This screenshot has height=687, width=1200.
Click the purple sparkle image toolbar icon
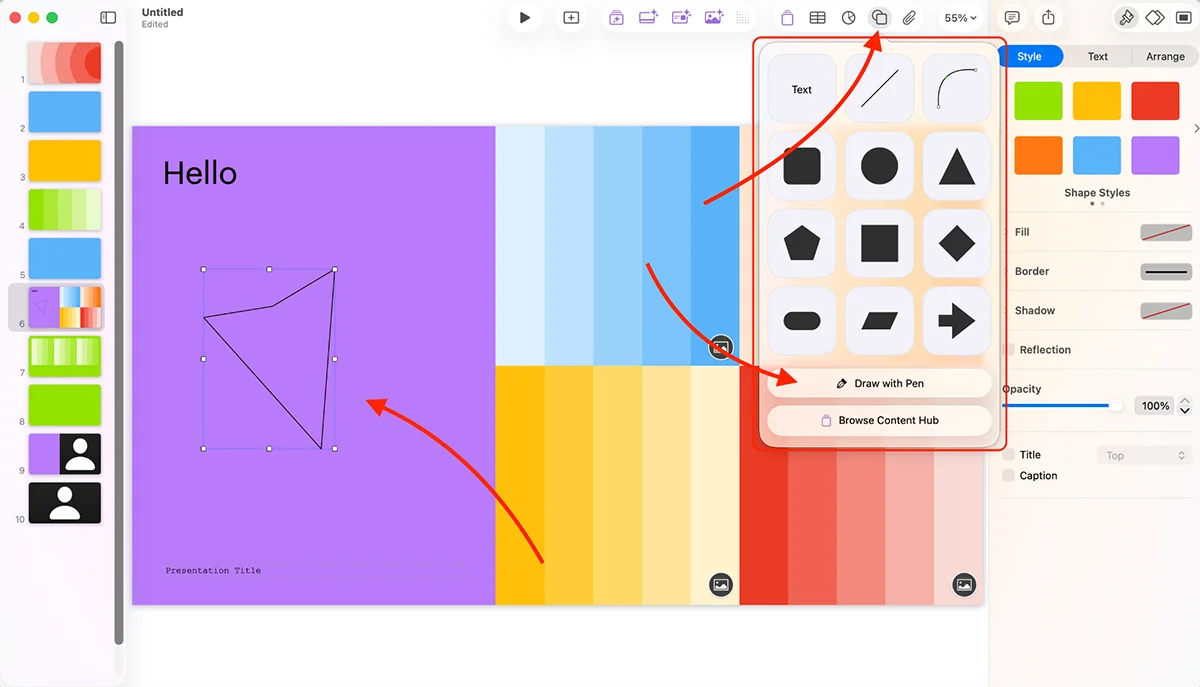tap(713, 17)
